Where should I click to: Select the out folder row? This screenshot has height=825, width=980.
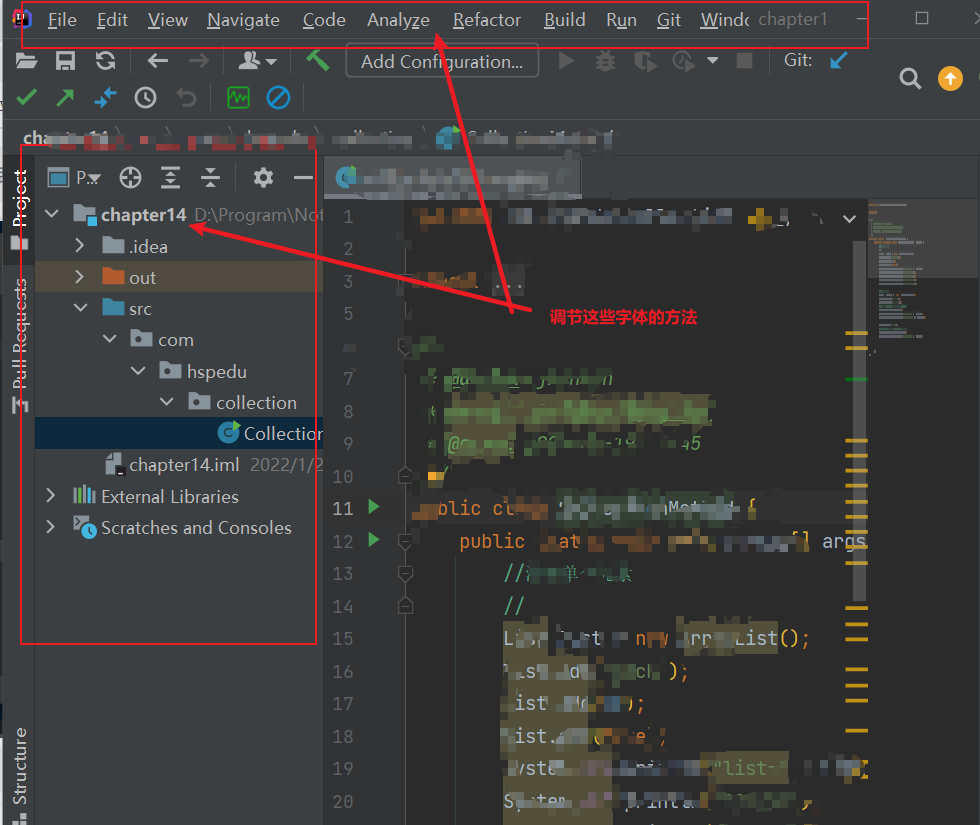click(x=179, y=277)
